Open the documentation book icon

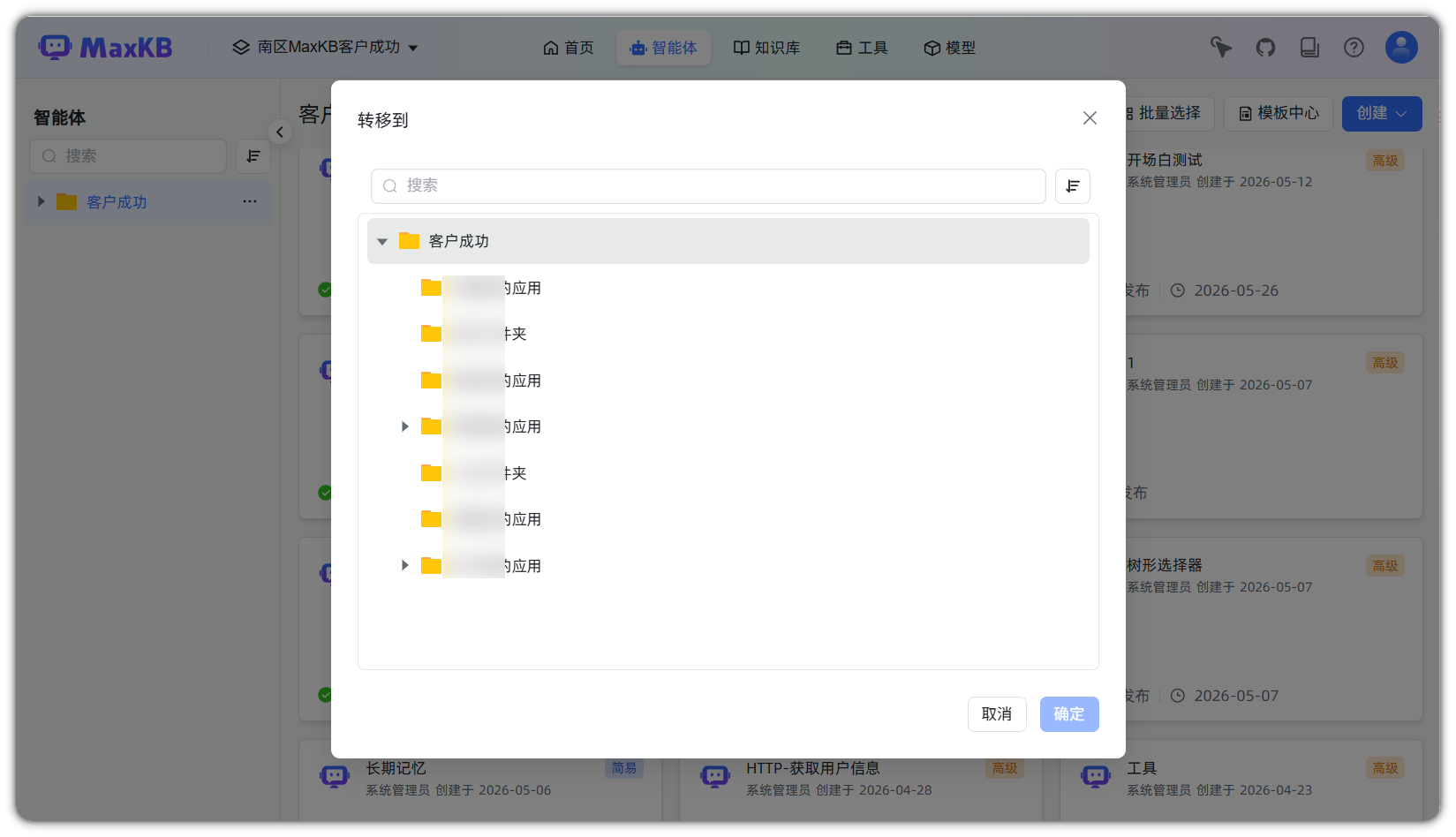[x=1309, y=48]
